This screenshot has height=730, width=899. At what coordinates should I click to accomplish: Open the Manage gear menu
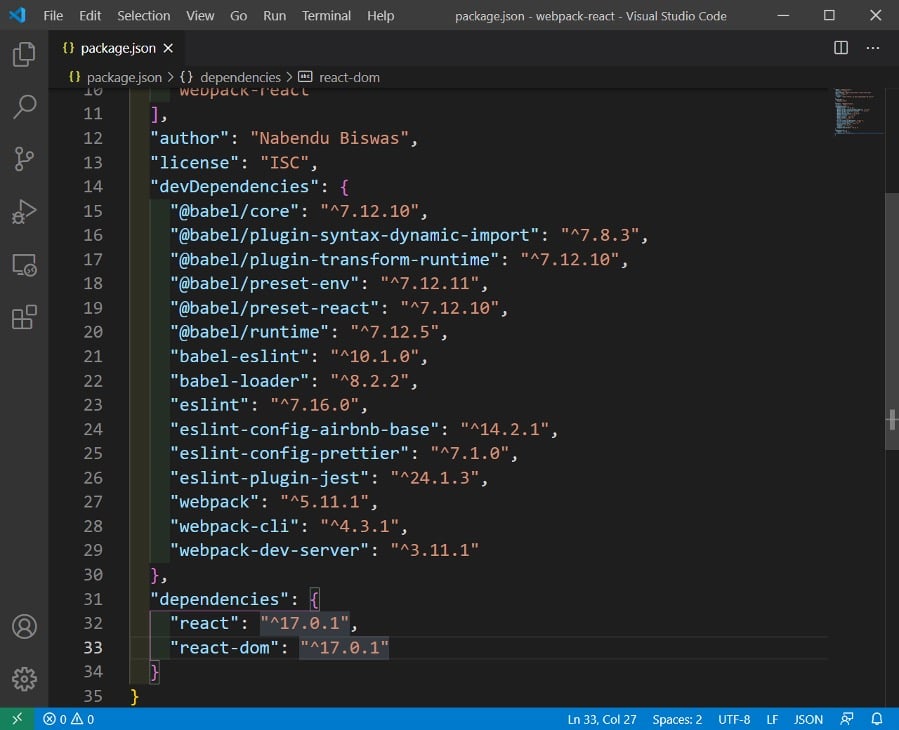pos(24,678)
